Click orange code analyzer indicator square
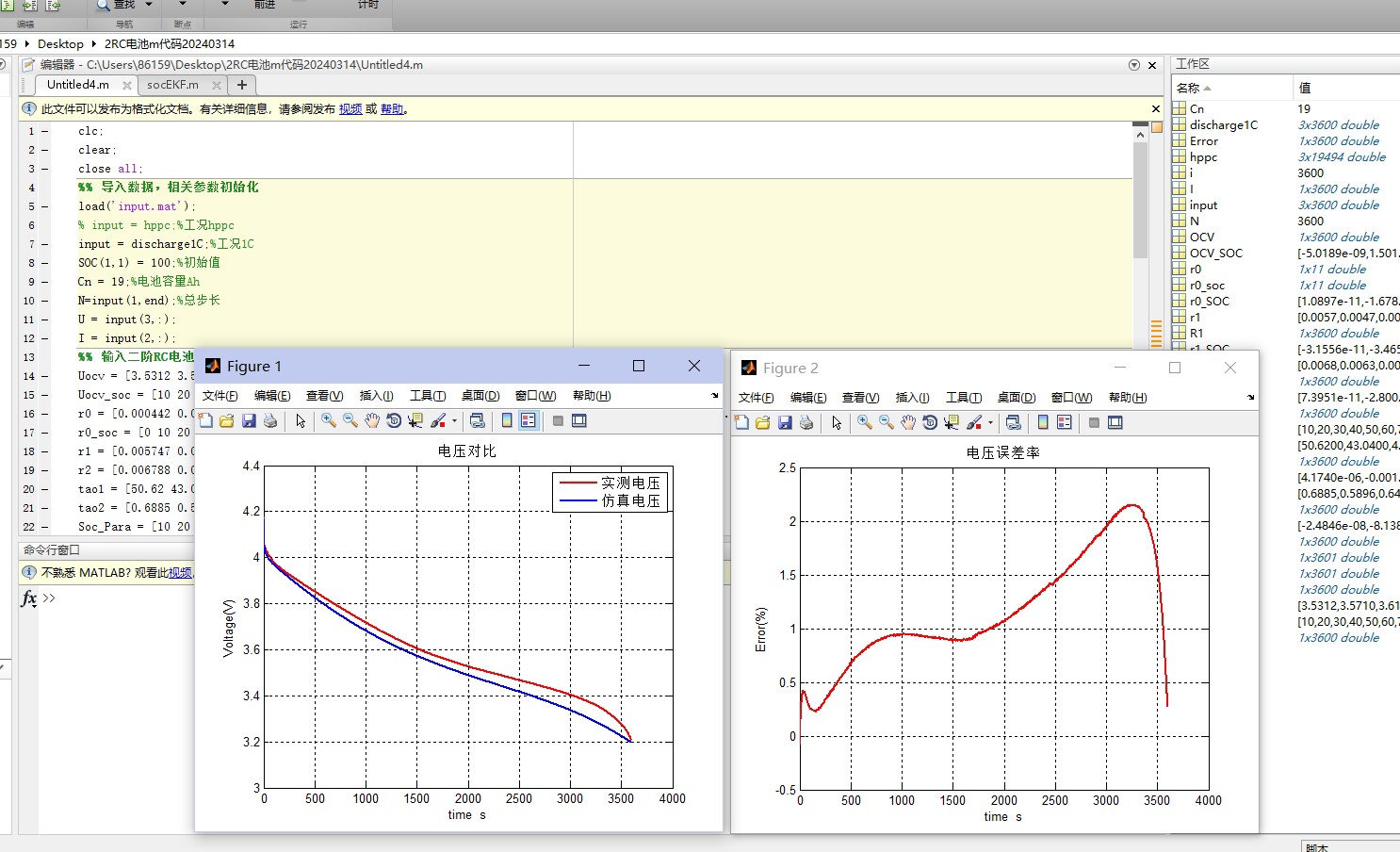 tap(1157, 127)
